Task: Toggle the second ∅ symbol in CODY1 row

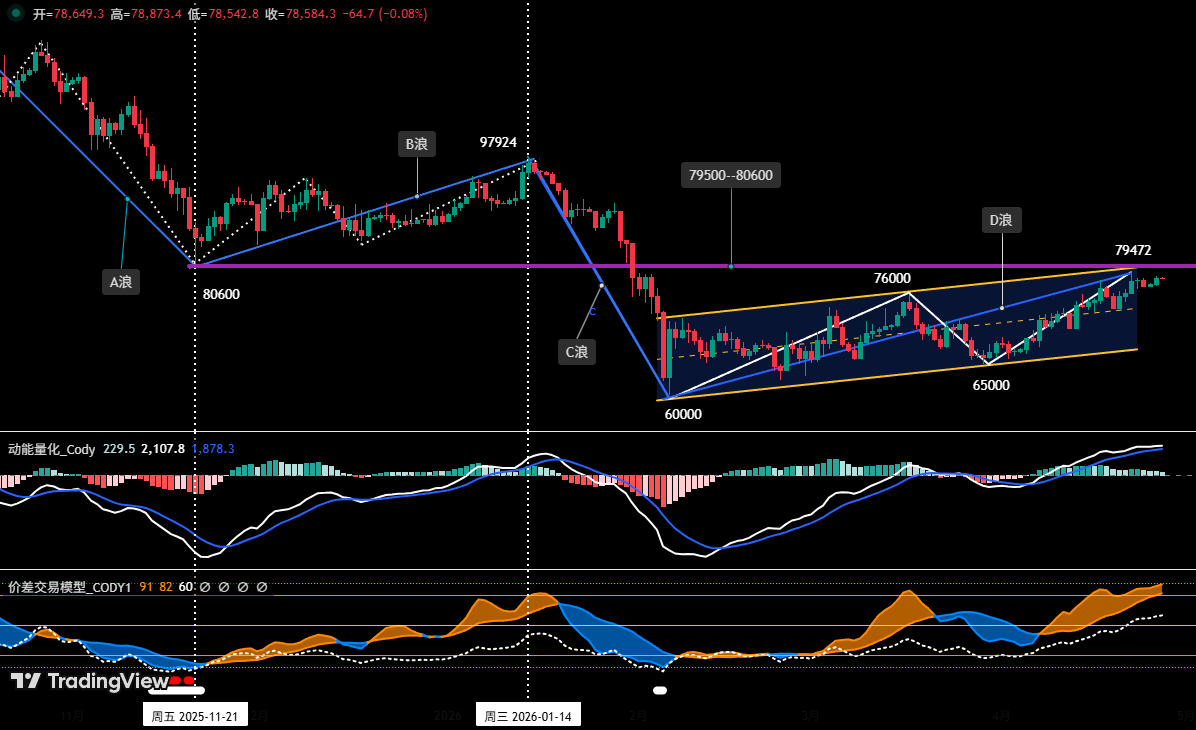Action: coord(223,587)
